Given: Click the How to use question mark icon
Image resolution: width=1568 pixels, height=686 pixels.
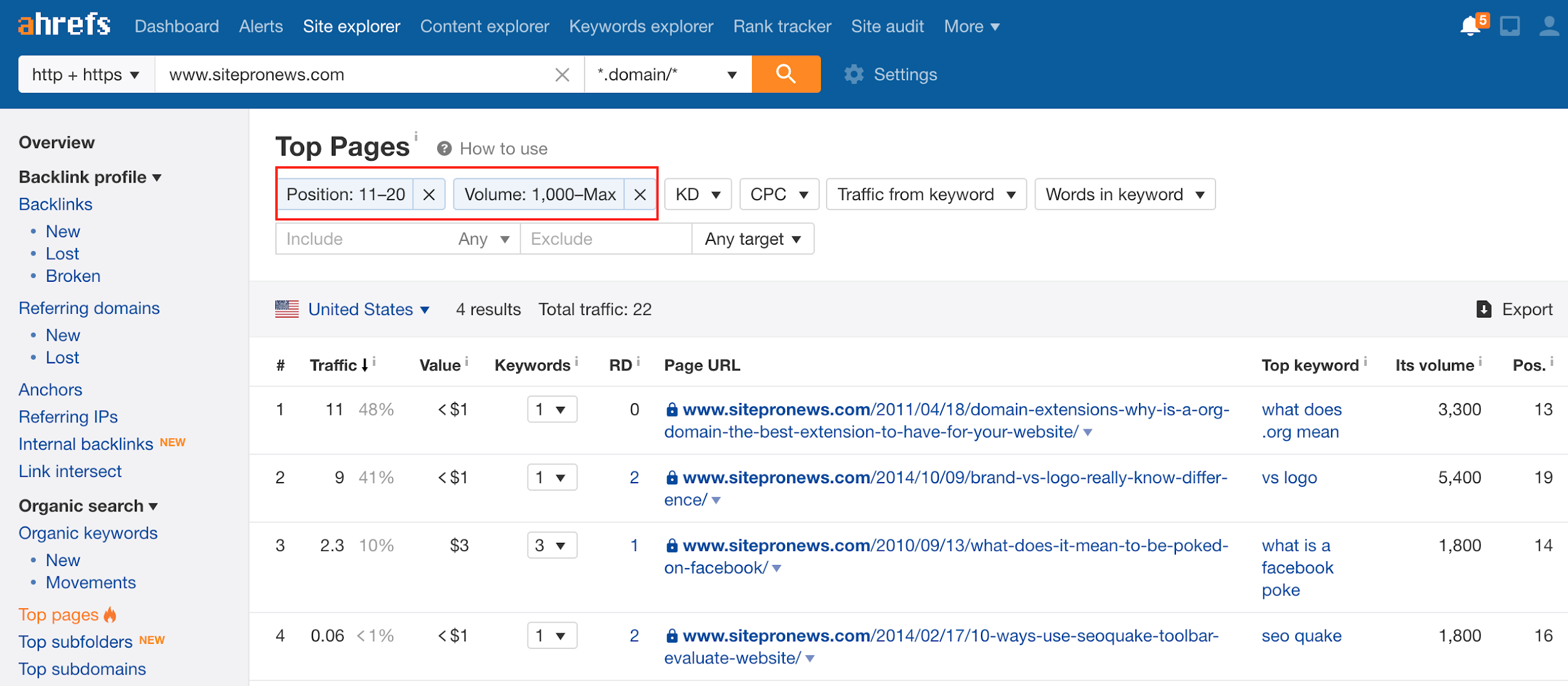Looking at the screenshot, I should point(444,149).
